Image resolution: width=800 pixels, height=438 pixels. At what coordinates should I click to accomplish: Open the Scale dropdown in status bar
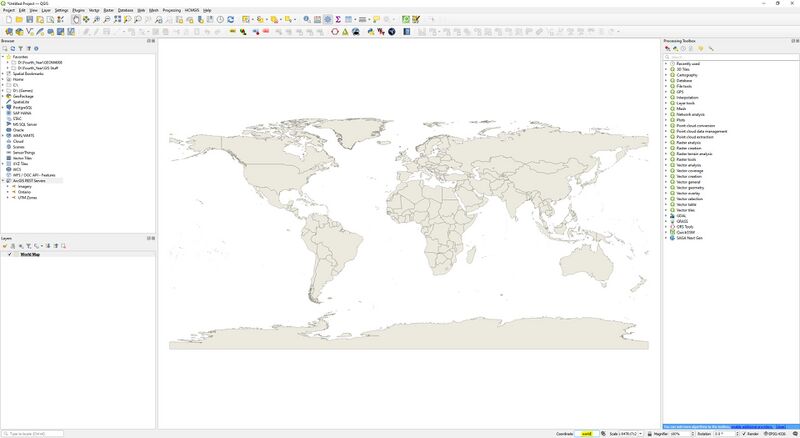click(x=641, y=433)
